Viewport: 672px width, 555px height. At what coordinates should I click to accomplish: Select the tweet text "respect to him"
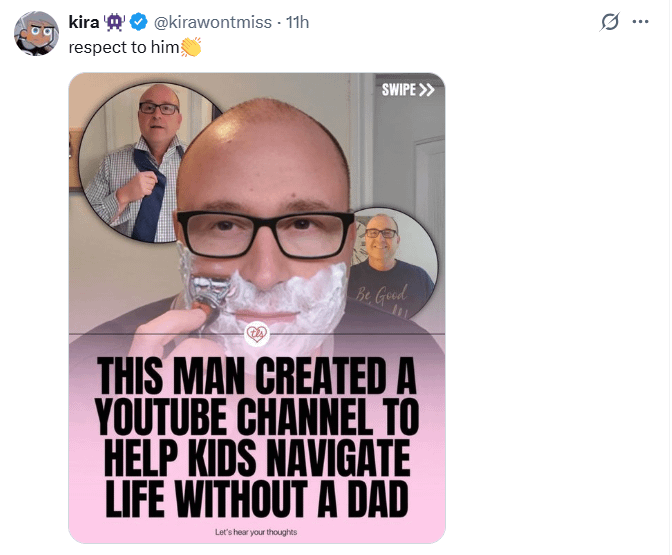(123, 47)
